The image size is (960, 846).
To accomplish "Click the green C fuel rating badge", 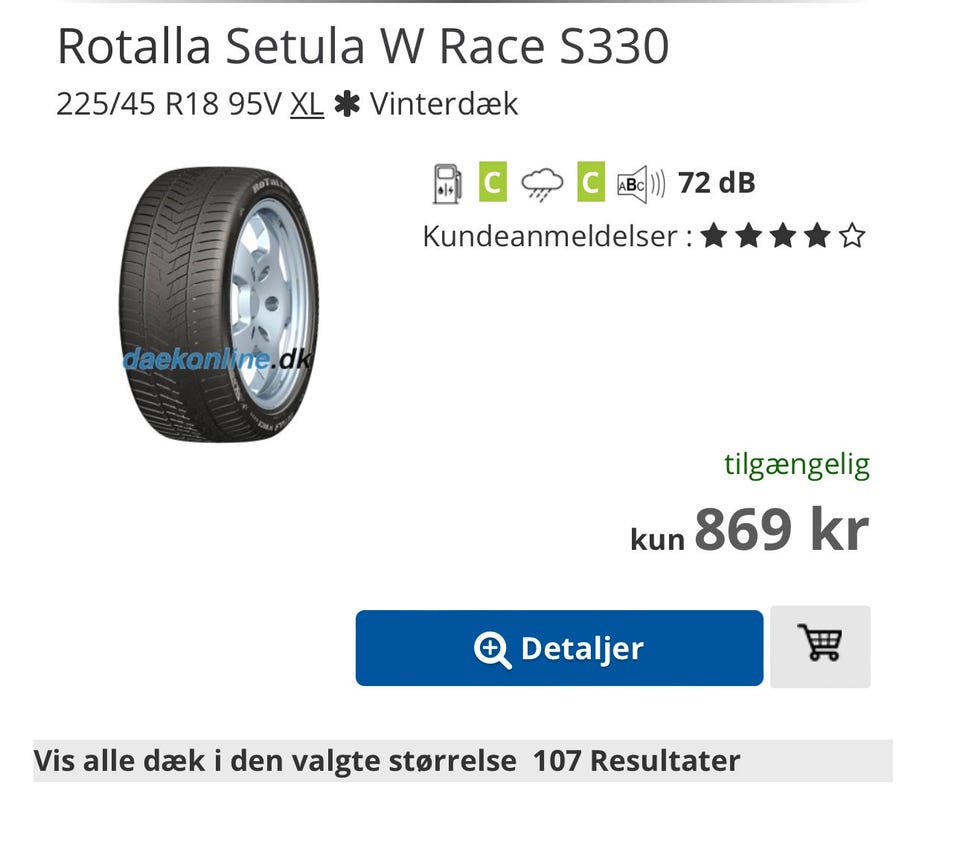I will coord(492,182).
